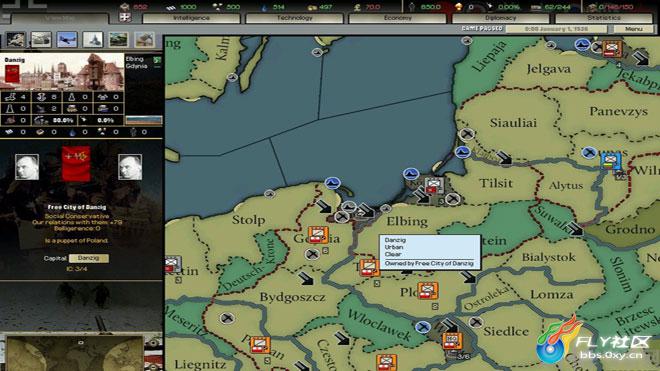The width and height of the screenshot is (660, 371).
Task: Open the Technology tab
Action: click(x=294, y=18)
